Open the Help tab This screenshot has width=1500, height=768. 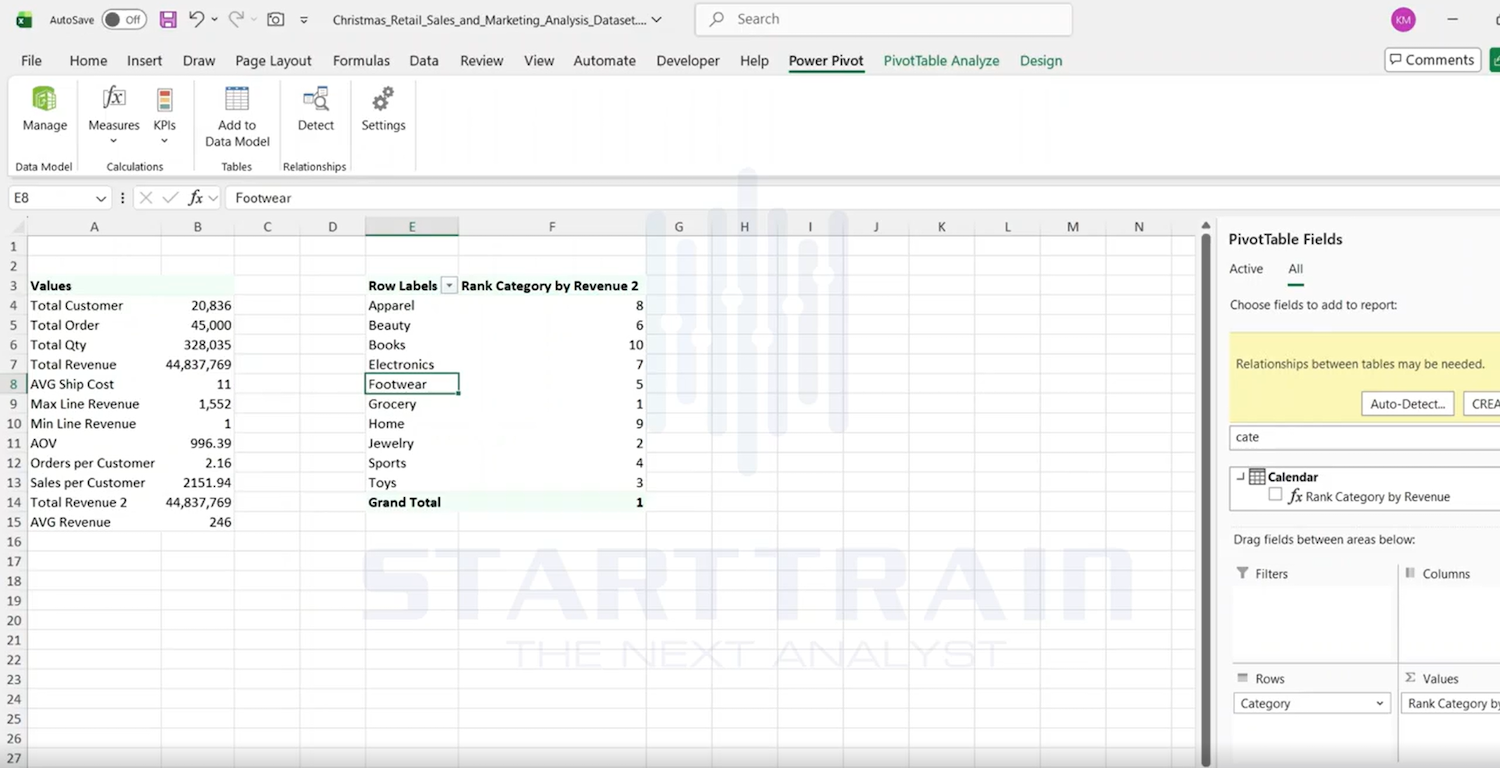(754, 60)
